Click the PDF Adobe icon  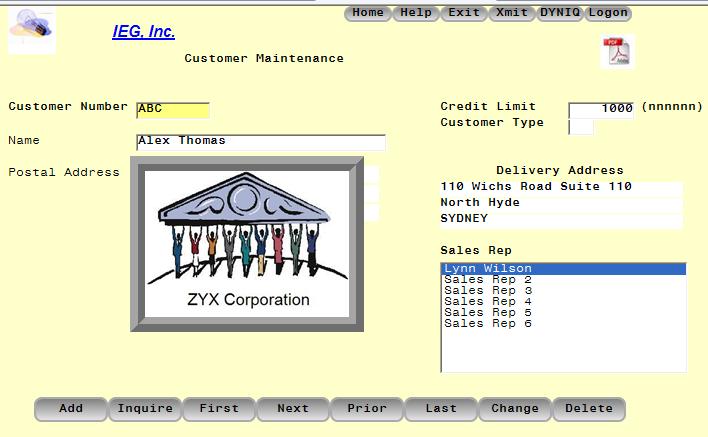(x=616, y=52)
